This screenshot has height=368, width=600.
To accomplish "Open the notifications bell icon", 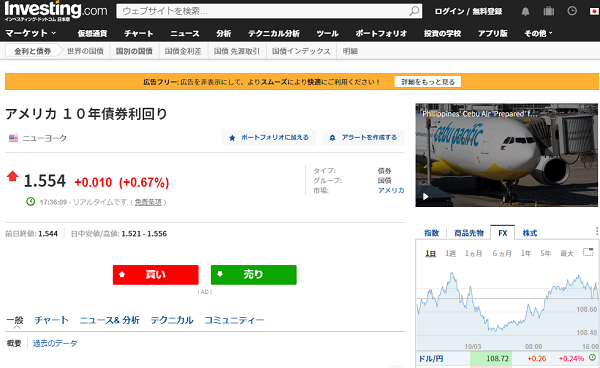I will coord(525,11).
